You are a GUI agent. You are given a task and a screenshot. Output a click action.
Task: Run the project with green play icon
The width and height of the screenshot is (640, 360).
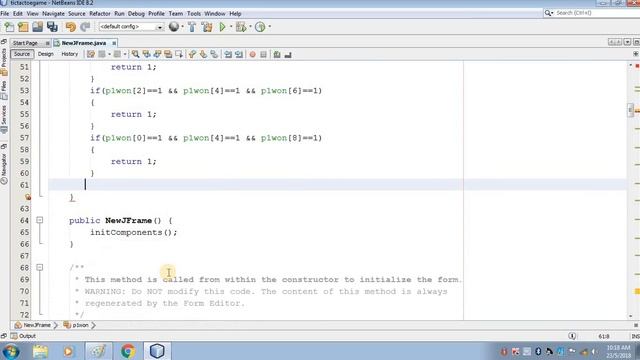pos(222,27)
